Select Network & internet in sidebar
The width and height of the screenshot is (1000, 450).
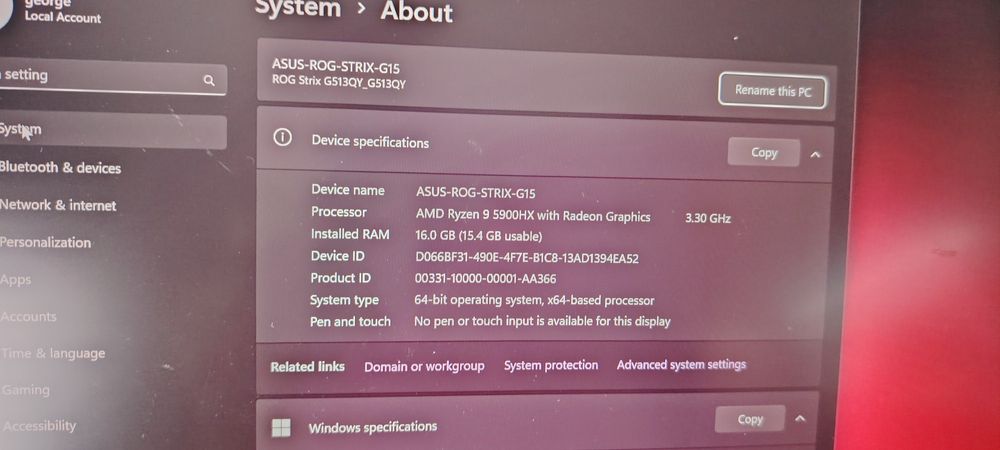tap(58, 205)
